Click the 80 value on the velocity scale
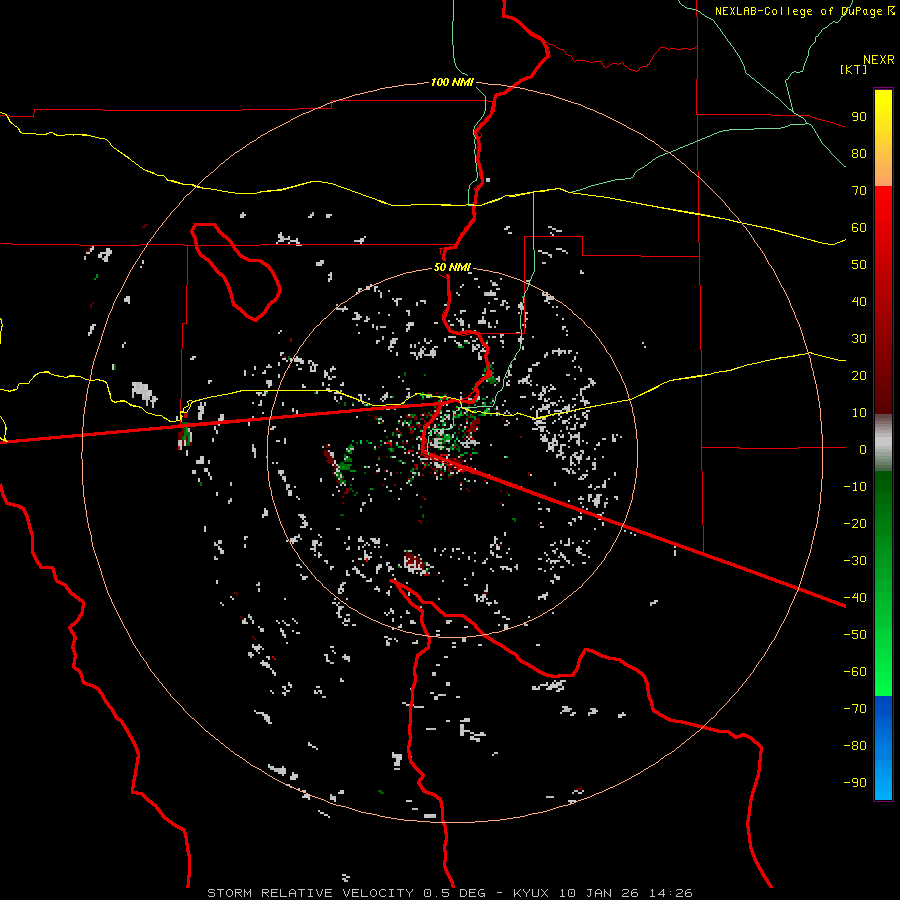The height and width of the screenshot is (900, 900). click(x=859, y=154)
